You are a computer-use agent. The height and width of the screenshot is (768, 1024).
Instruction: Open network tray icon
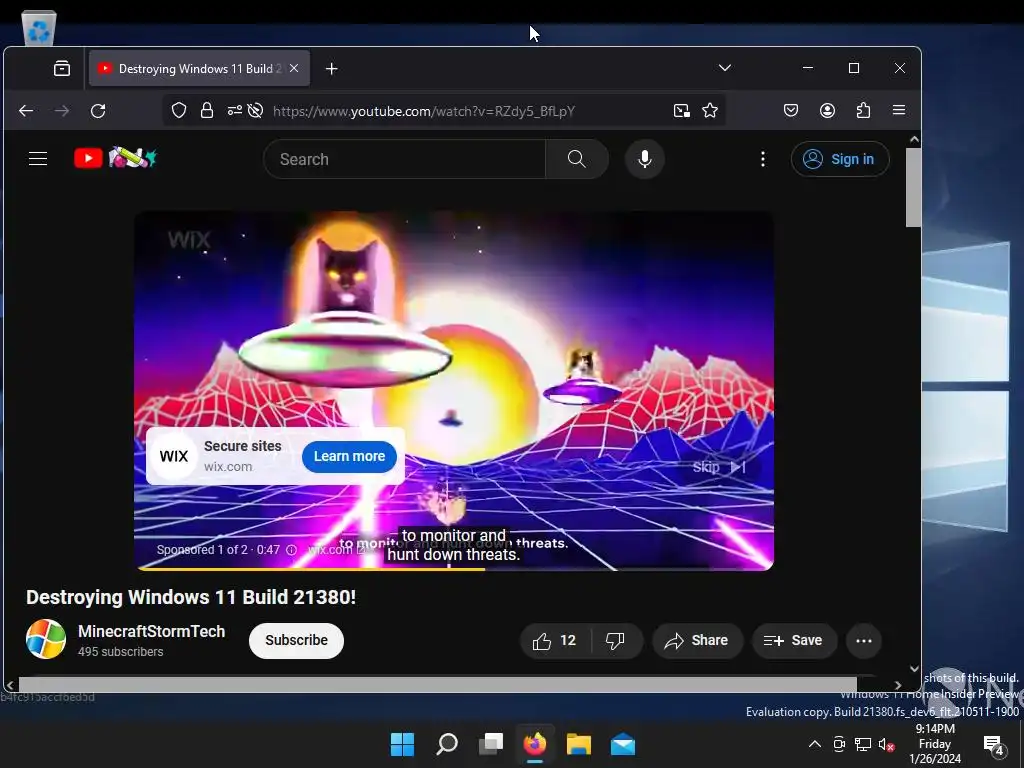point(863,744)
